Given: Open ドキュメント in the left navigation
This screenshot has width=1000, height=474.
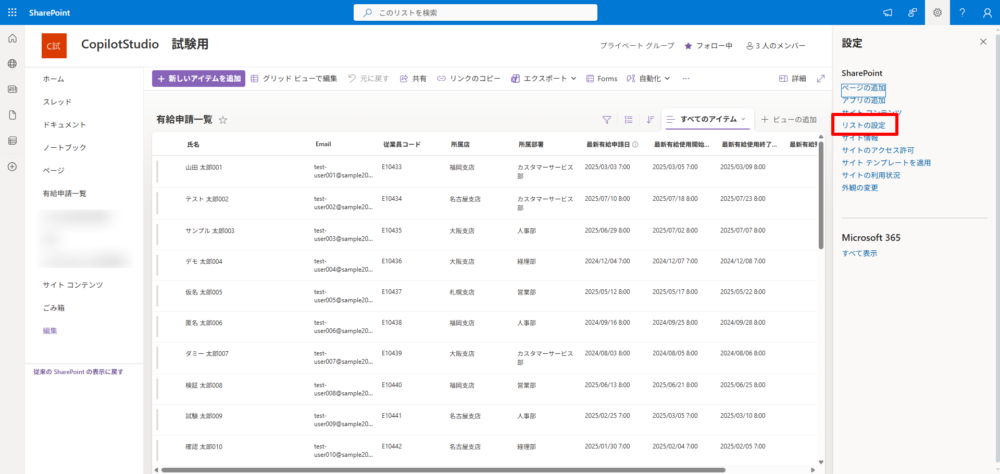Looking at the screenshot, I should tap(64, 124).
